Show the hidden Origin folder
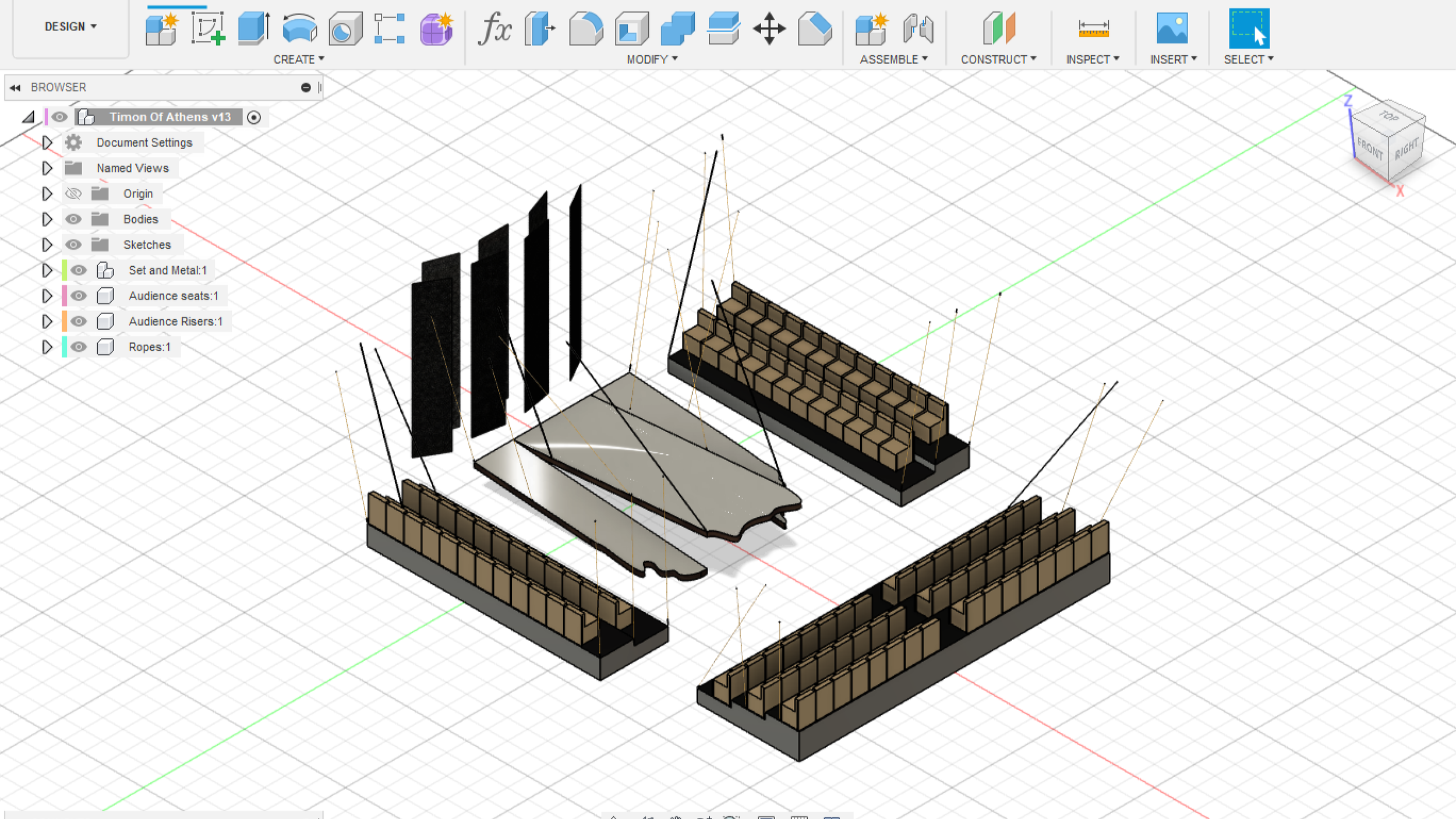The height and width of the screenshot is (819, 1456). [73, 193]
